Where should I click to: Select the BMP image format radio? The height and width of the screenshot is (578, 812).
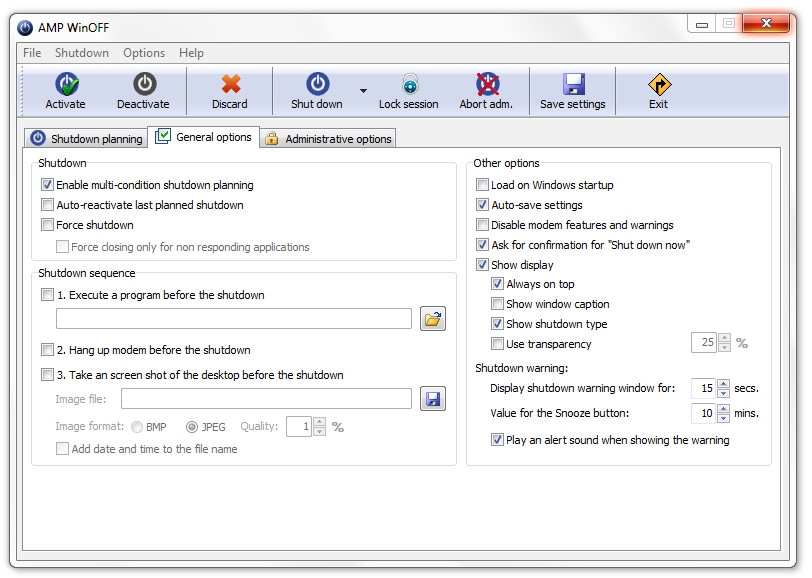[x=137, y=427]
